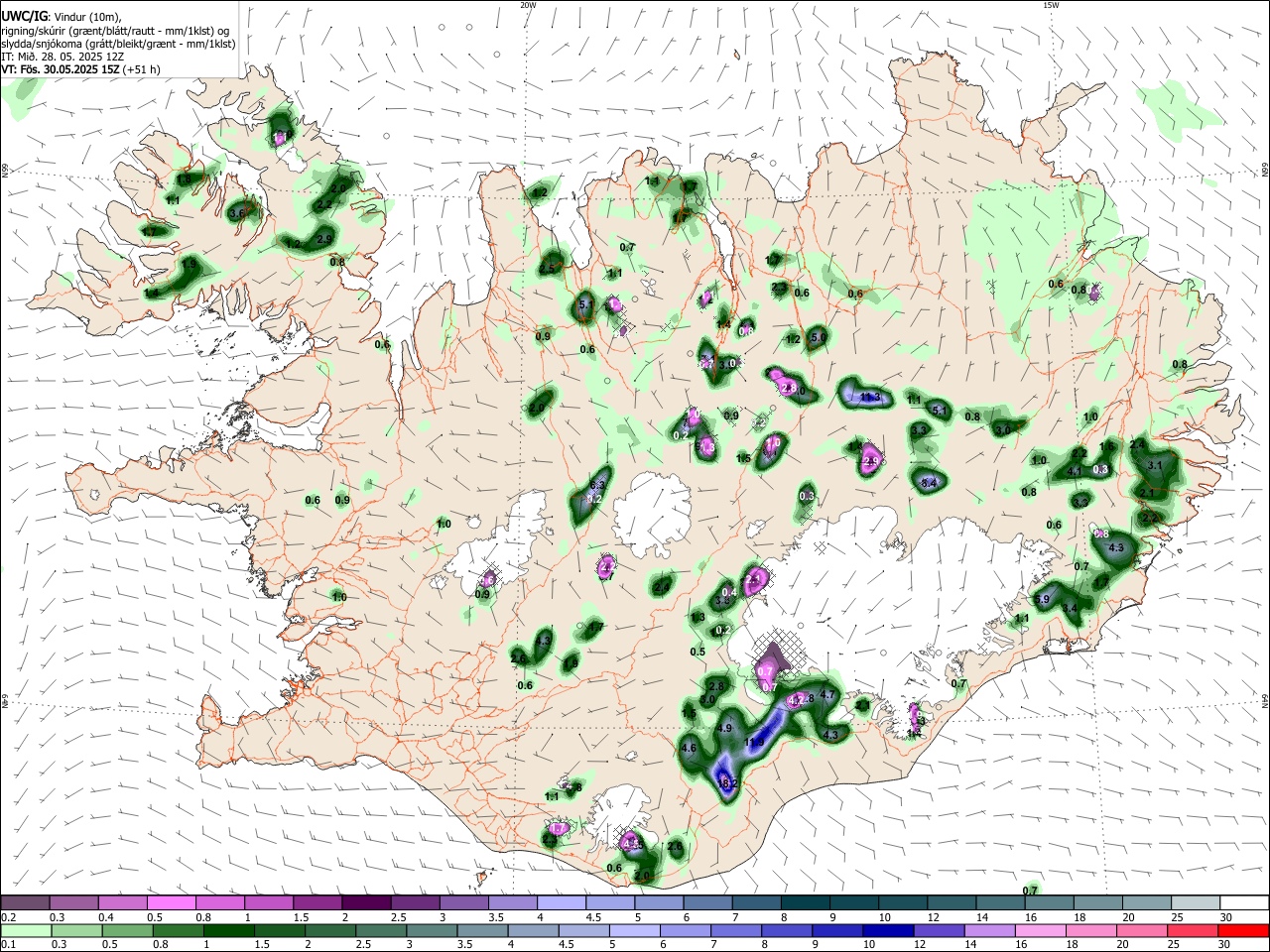Click the 4.9 precipitation value on the map

click(723, 728)
